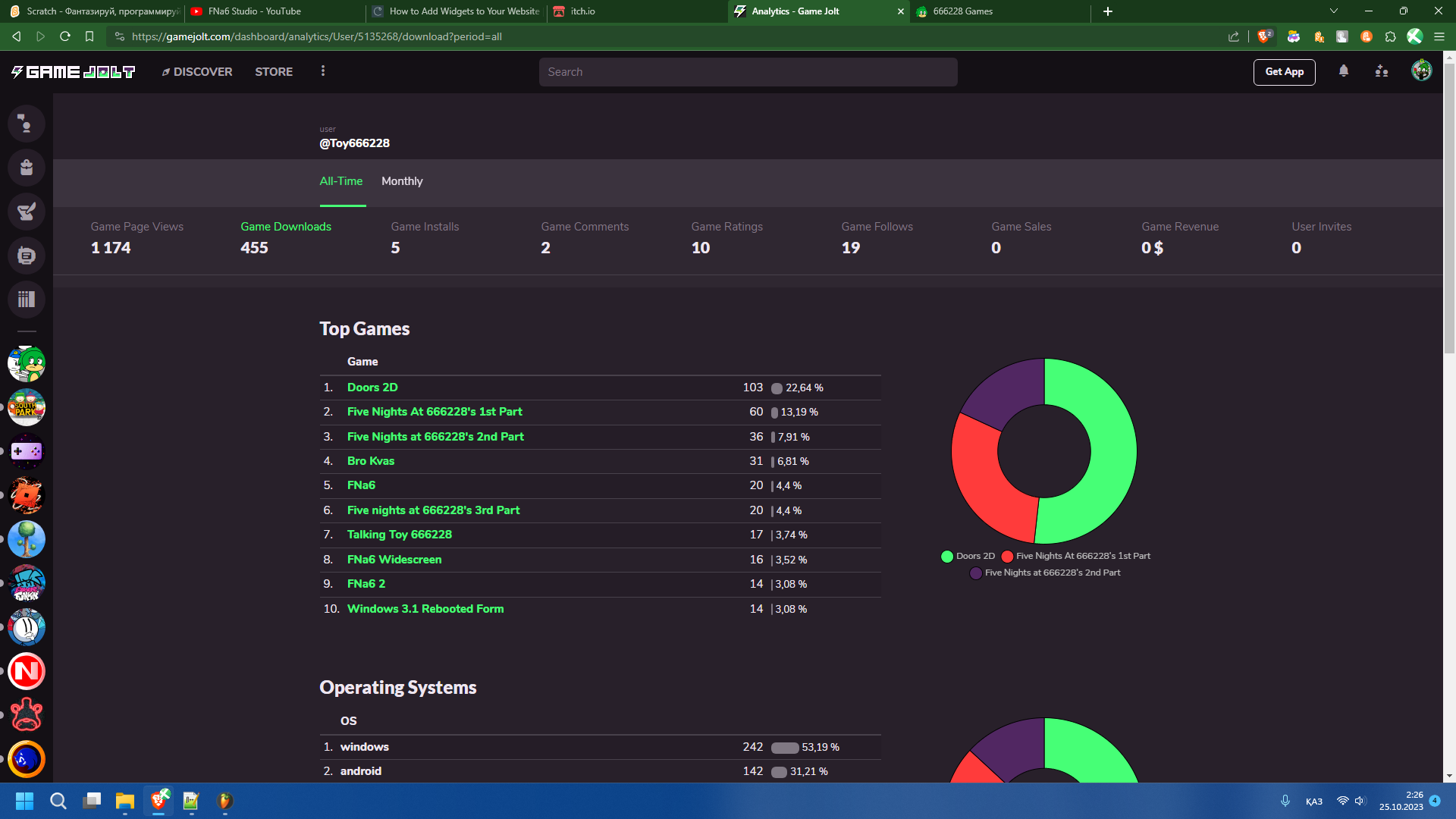Open the user avatar account menu
The width and height of the screenshot is (1456, 819).
coord(1421,71)
